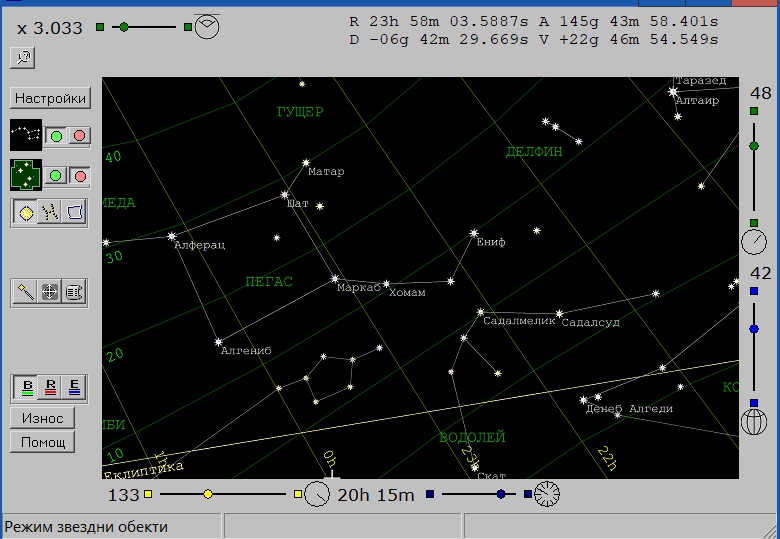
Task: Click left dark blue time decrease square
Action: [x=430, y=494]
